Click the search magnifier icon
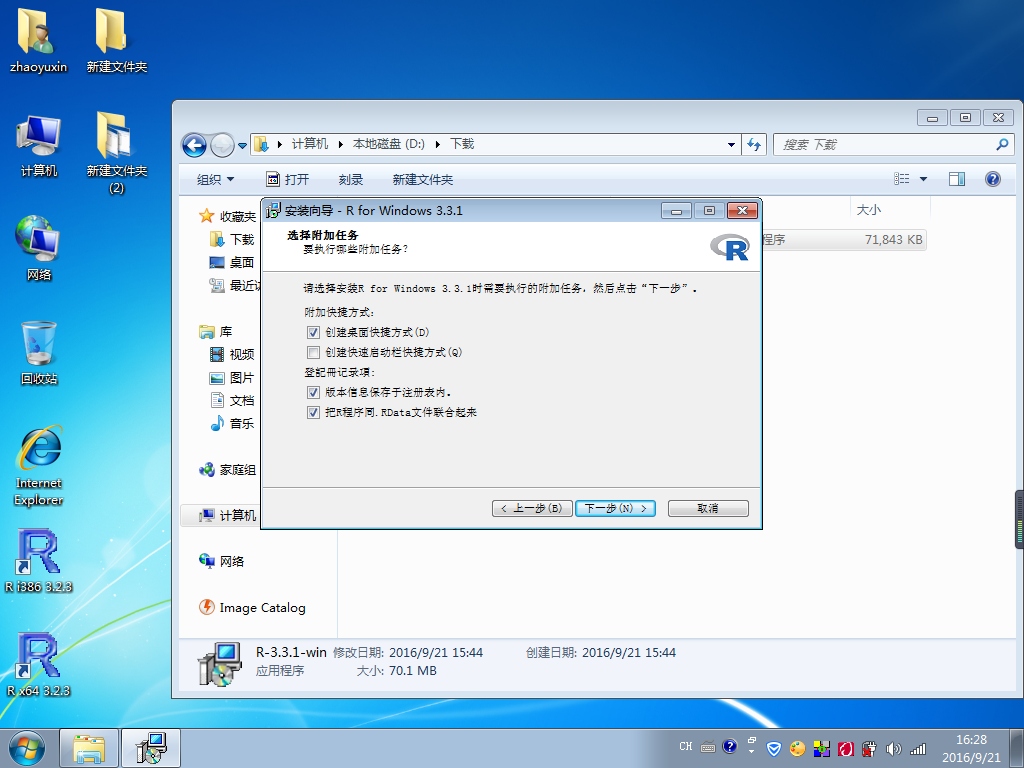 [1002, 144]
